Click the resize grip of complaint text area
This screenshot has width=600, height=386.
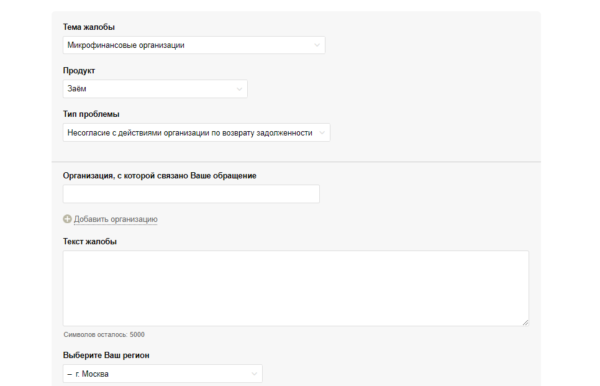525,322
